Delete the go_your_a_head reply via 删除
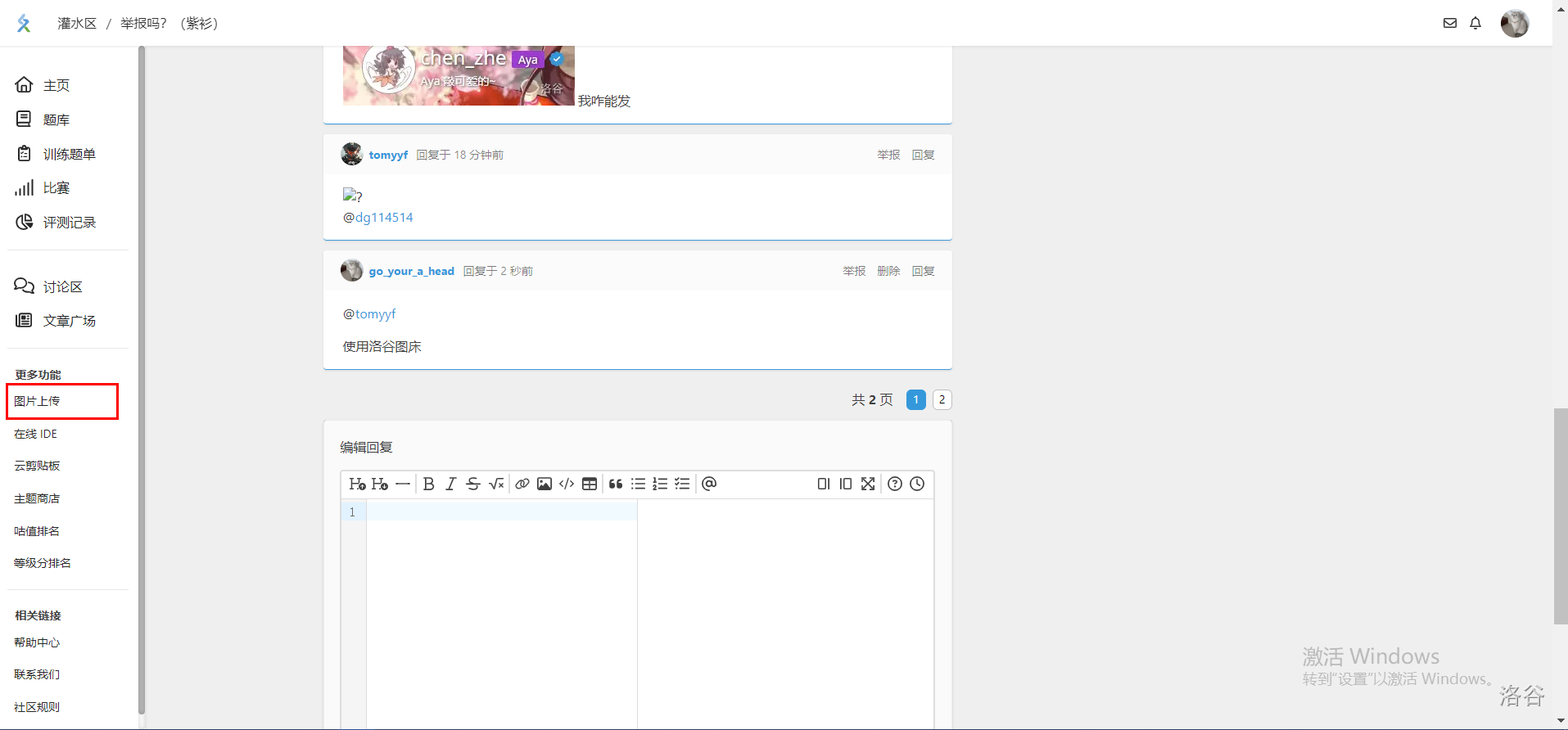Screen dimensions: 1568x730 (x=888, y=271)
